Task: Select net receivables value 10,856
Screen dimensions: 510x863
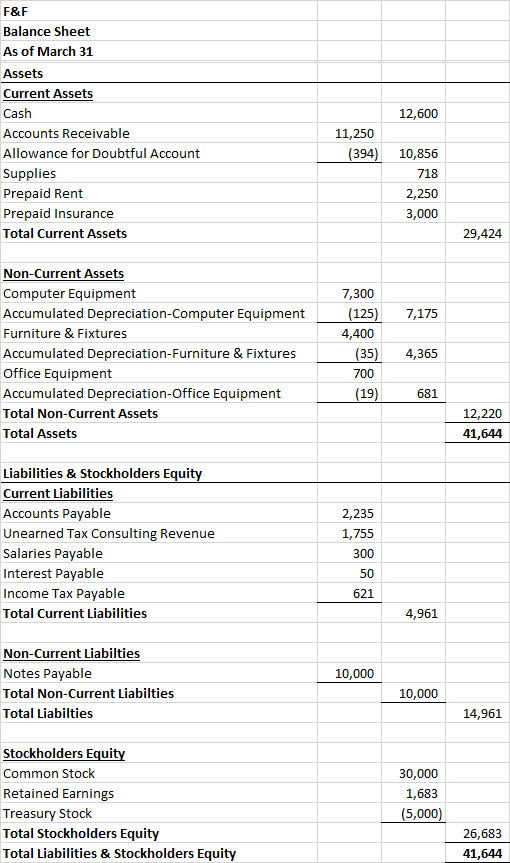Action: pos(418,154)
